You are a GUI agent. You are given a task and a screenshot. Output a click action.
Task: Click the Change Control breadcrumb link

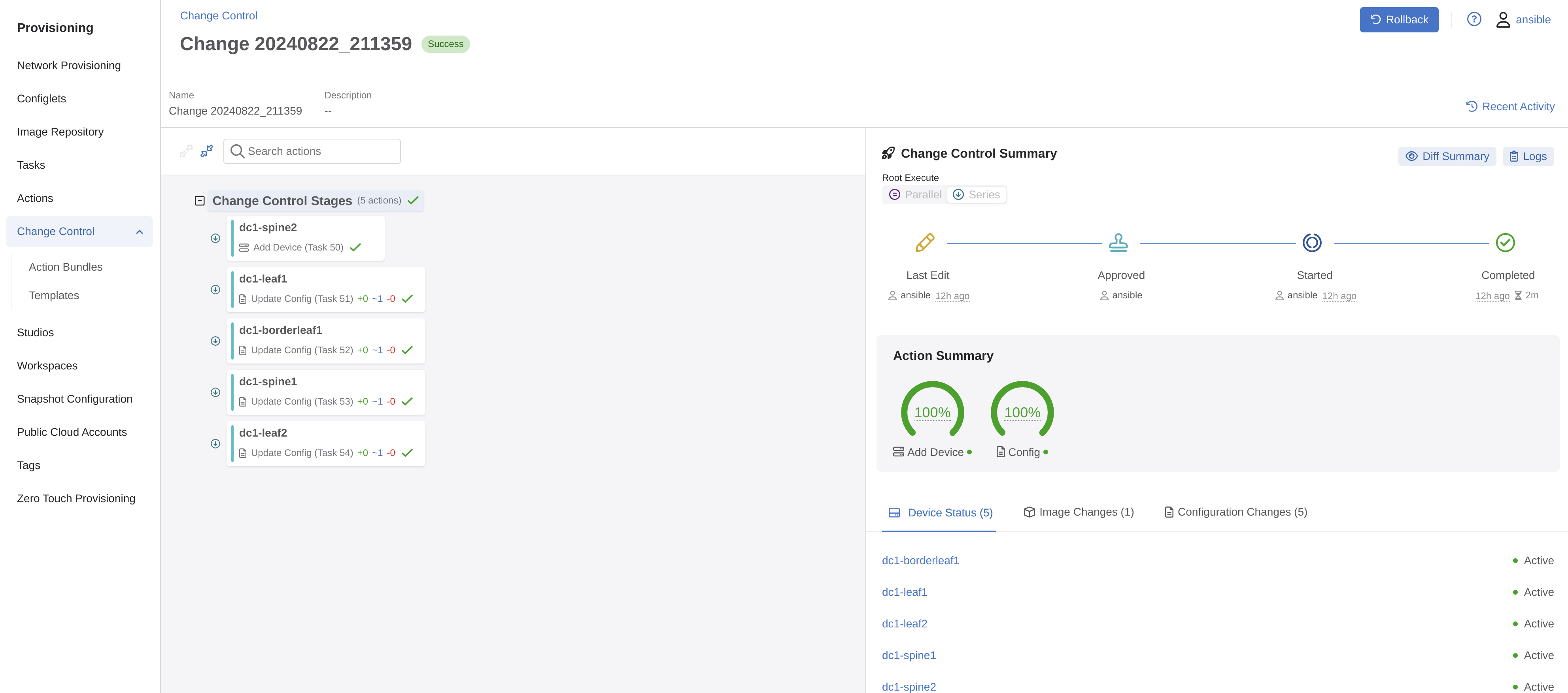[219, 16]
